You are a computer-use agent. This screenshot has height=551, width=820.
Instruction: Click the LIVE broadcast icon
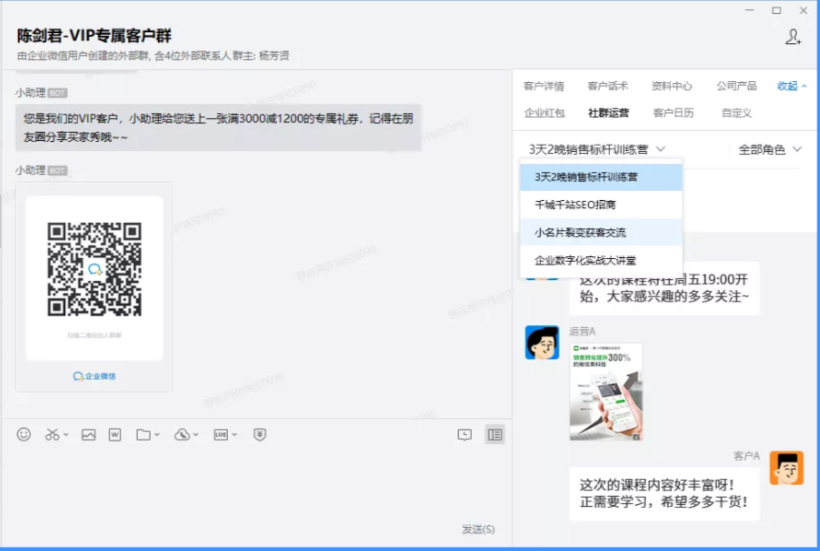click(221, 434)
